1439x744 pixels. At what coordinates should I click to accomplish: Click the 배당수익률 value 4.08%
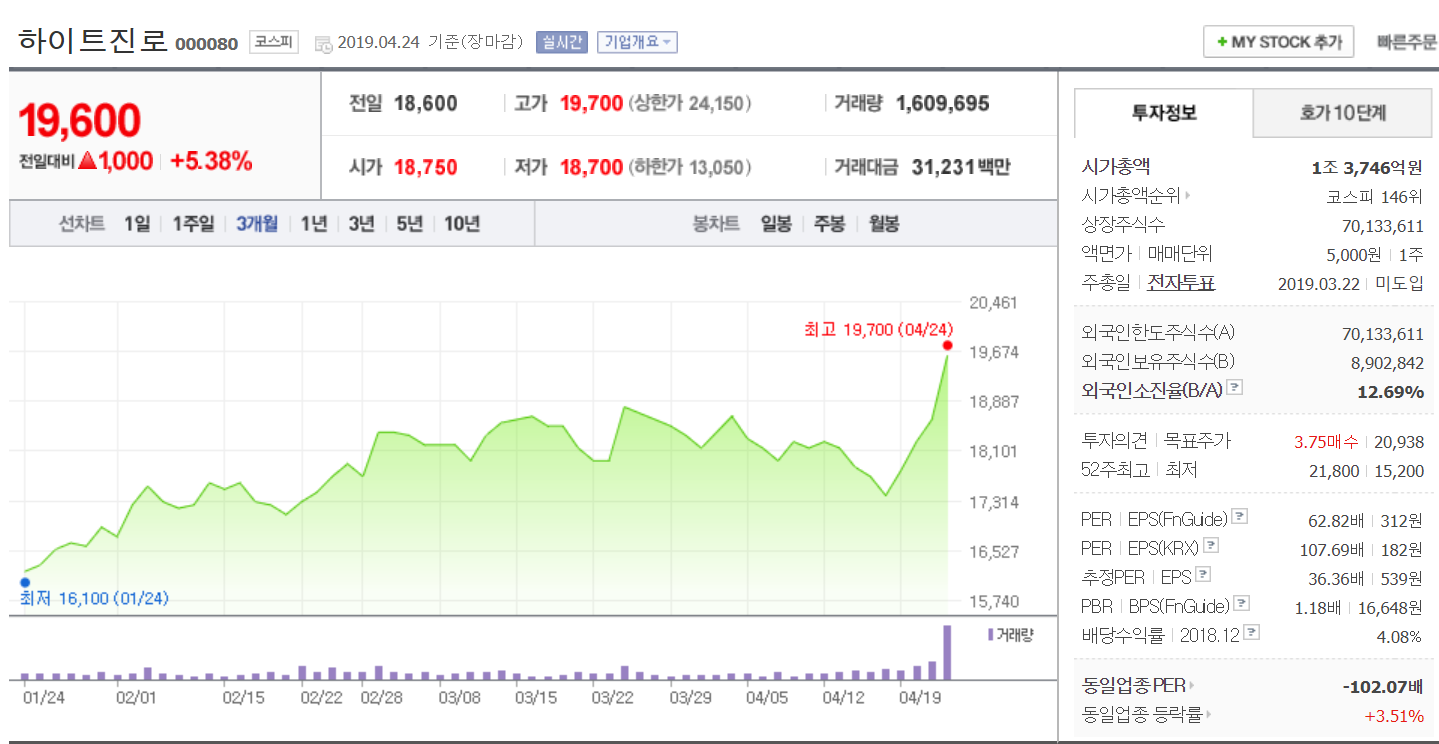(x=1399, y=636)
